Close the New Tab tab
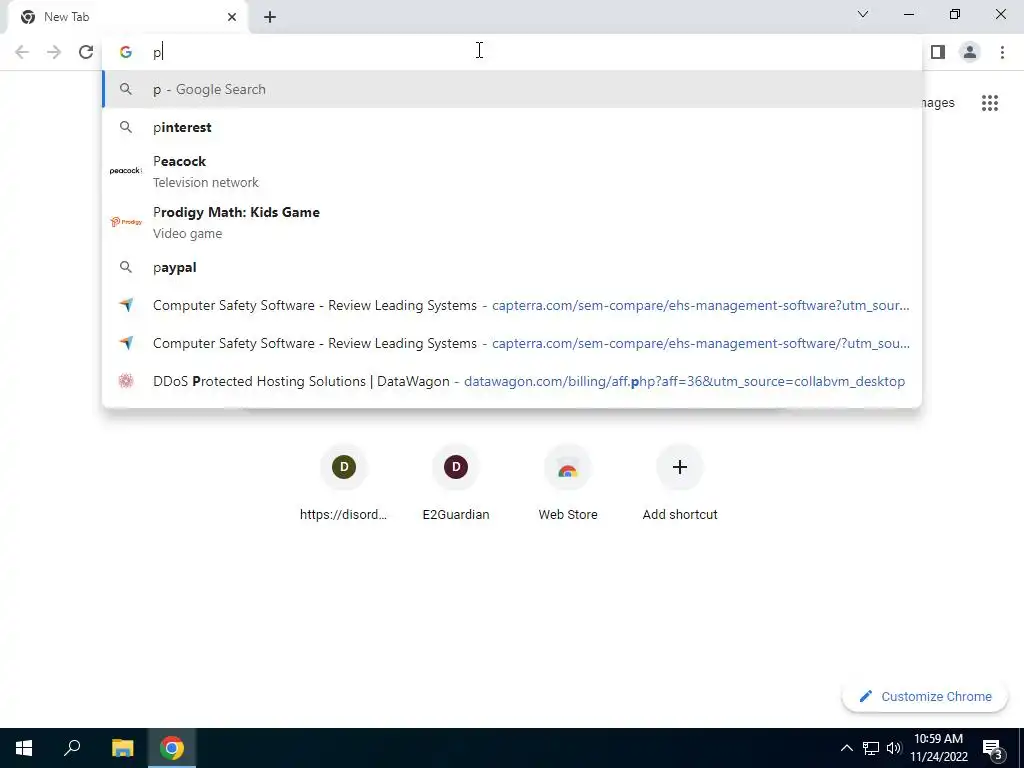The width and height of the screenshot is (1024, 768). (232, 17)
